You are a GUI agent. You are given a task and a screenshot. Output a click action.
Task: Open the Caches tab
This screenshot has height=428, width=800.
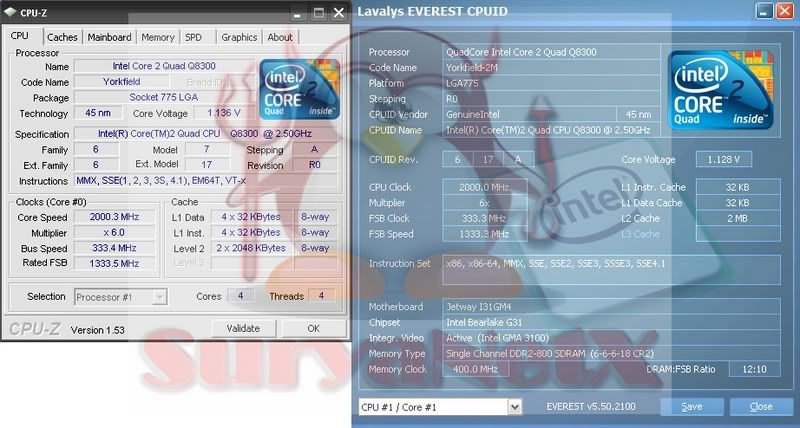click(62, 37)
